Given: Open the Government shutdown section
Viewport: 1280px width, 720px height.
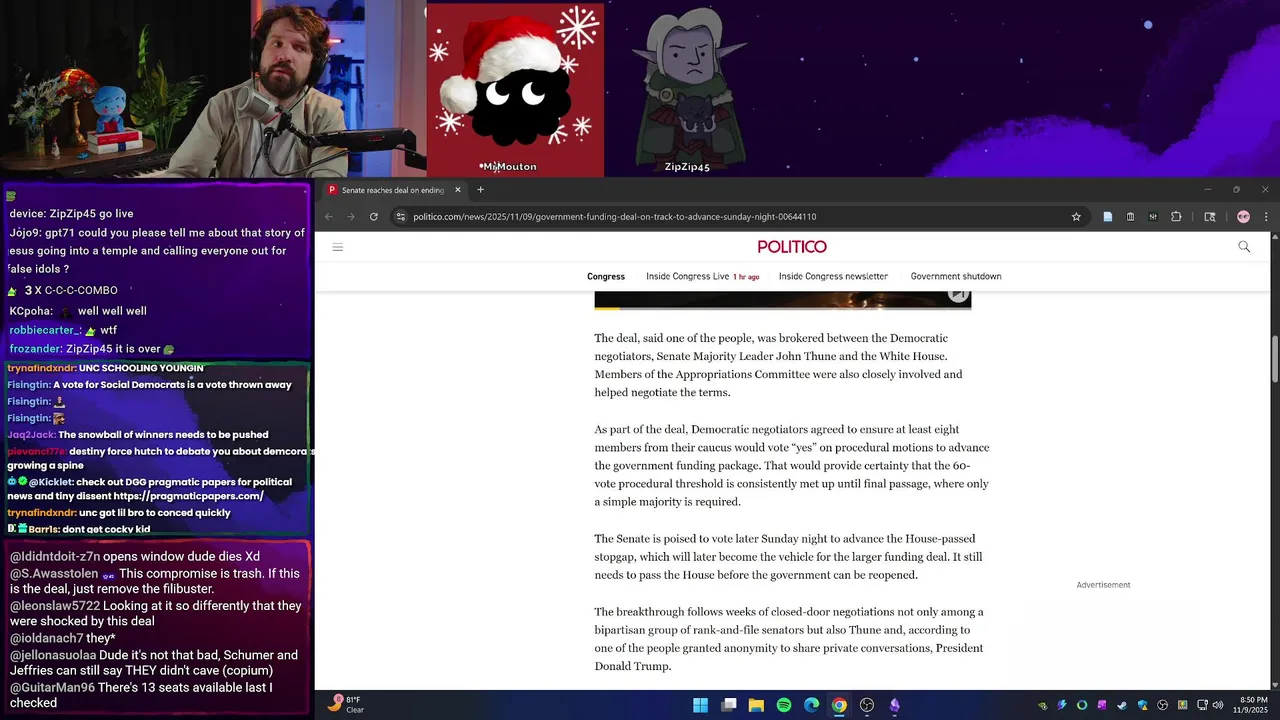Looking at the screenshot, I should point(956,276).
